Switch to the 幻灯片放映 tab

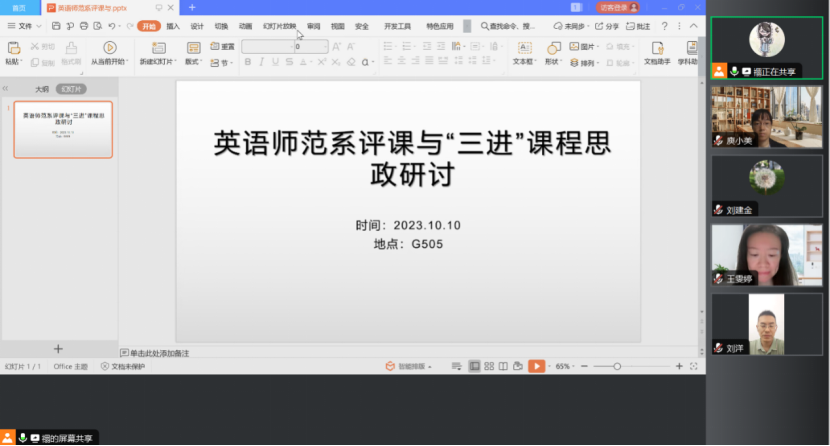point(279,26)
